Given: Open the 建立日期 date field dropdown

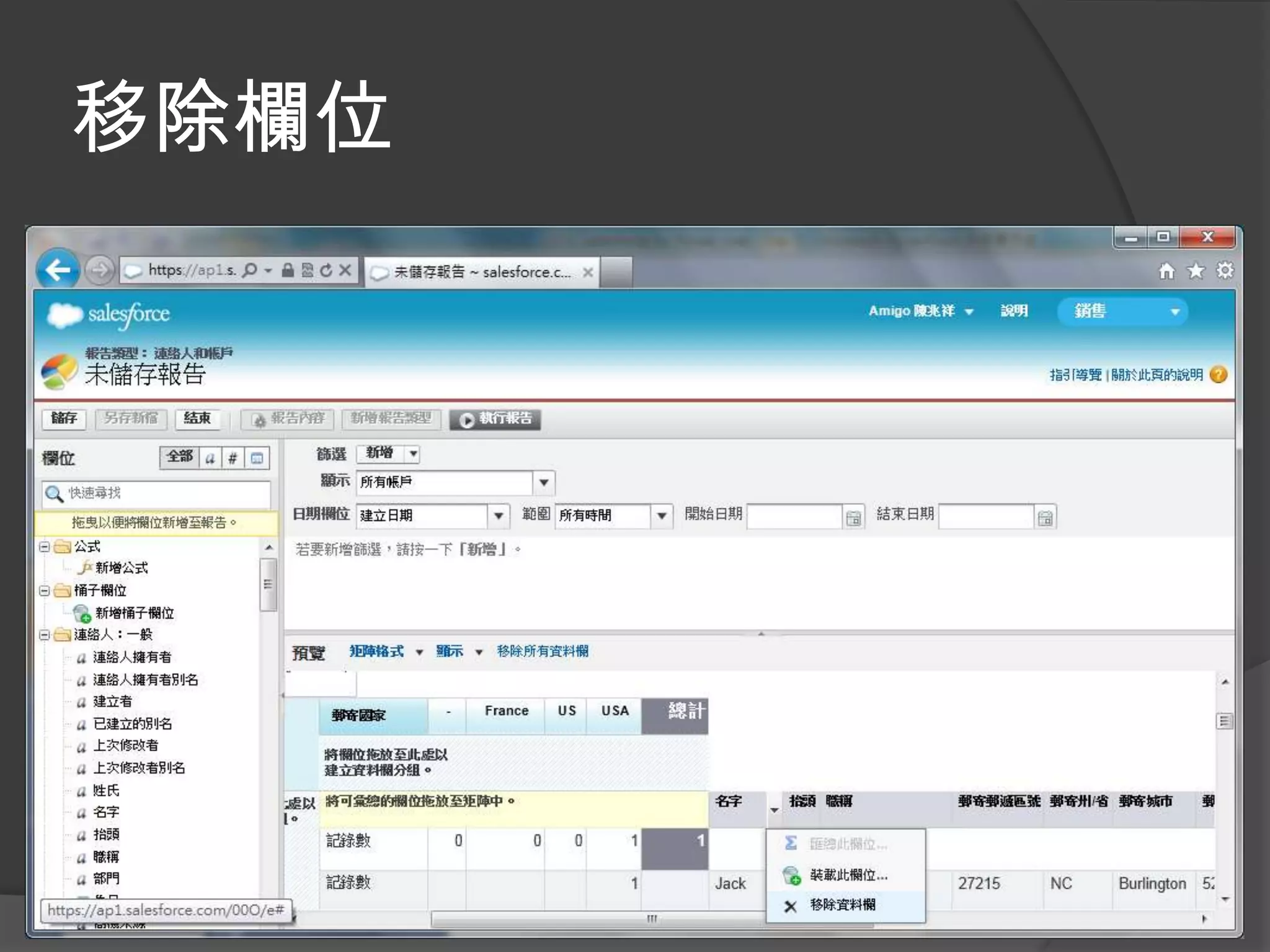Looking at the screenshot, I should coord(498,516).
